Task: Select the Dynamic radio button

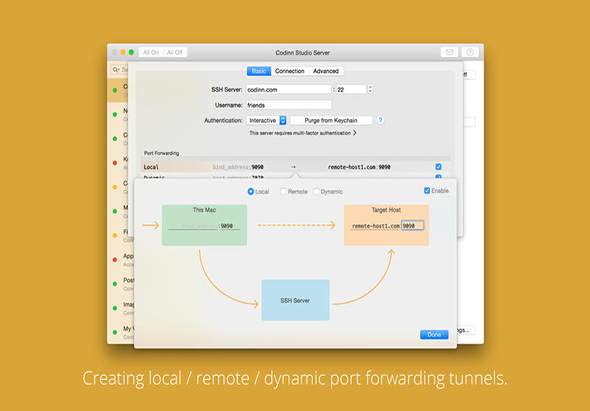Action: tap(316, 192)
